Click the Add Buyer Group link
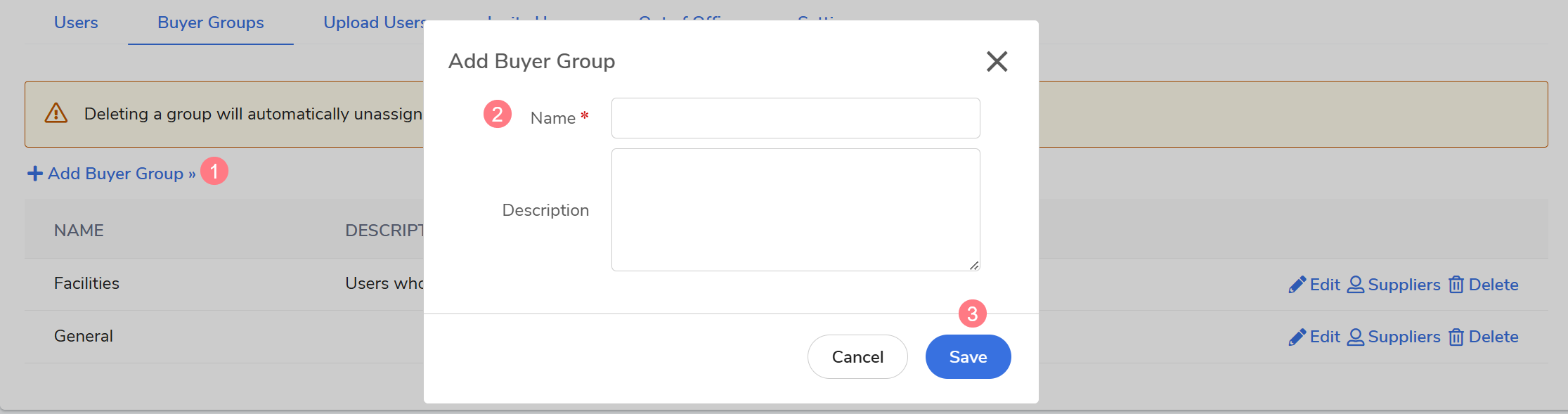 pyautogui.click(x=112, y=174)
